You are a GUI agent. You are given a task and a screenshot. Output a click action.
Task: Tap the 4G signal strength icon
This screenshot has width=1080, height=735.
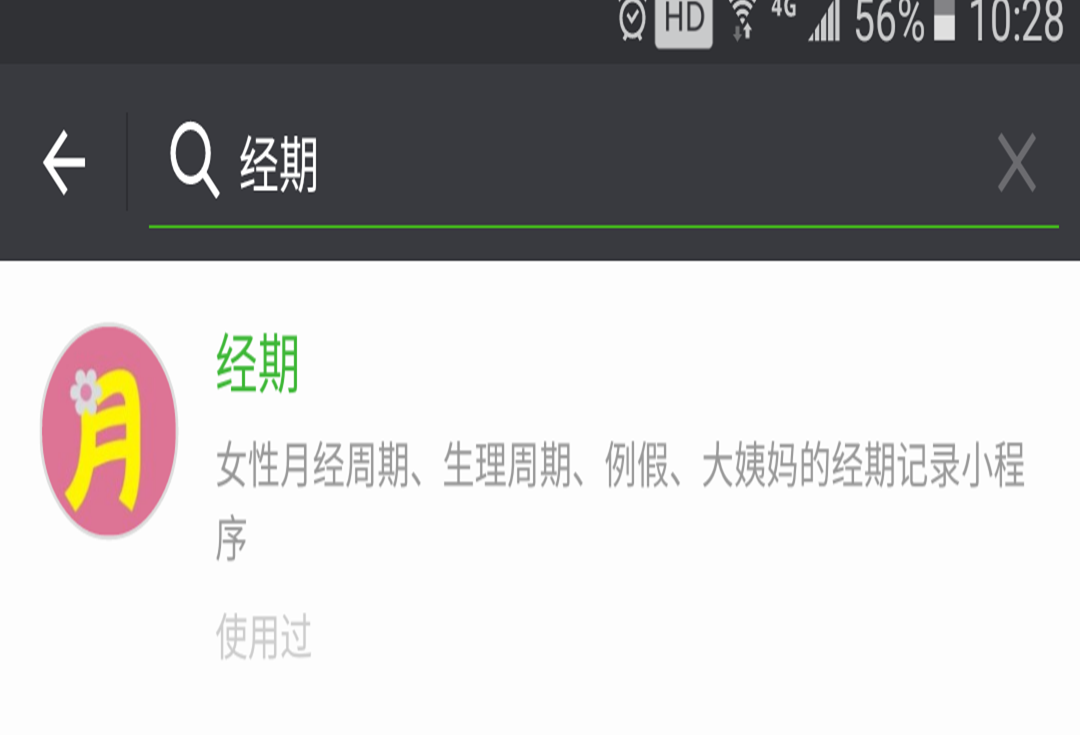pos(806,19)
